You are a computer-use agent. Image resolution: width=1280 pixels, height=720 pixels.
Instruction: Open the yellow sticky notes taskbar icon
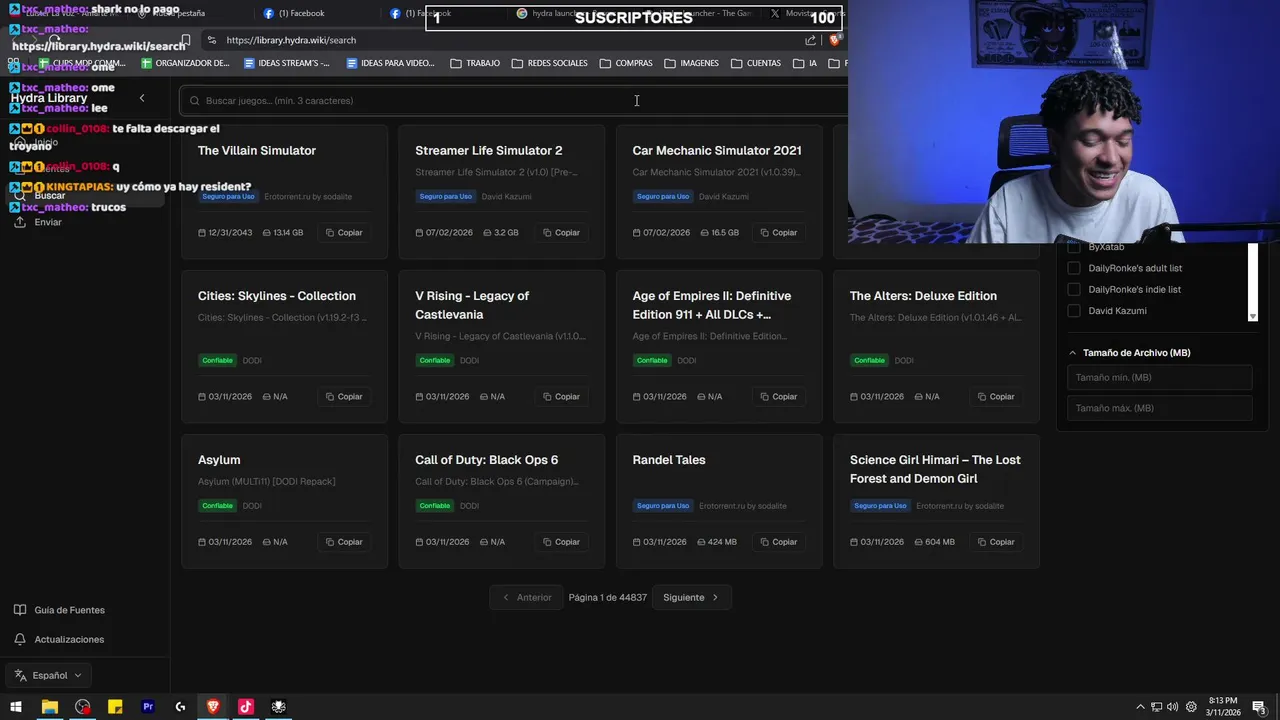[115, 706]
